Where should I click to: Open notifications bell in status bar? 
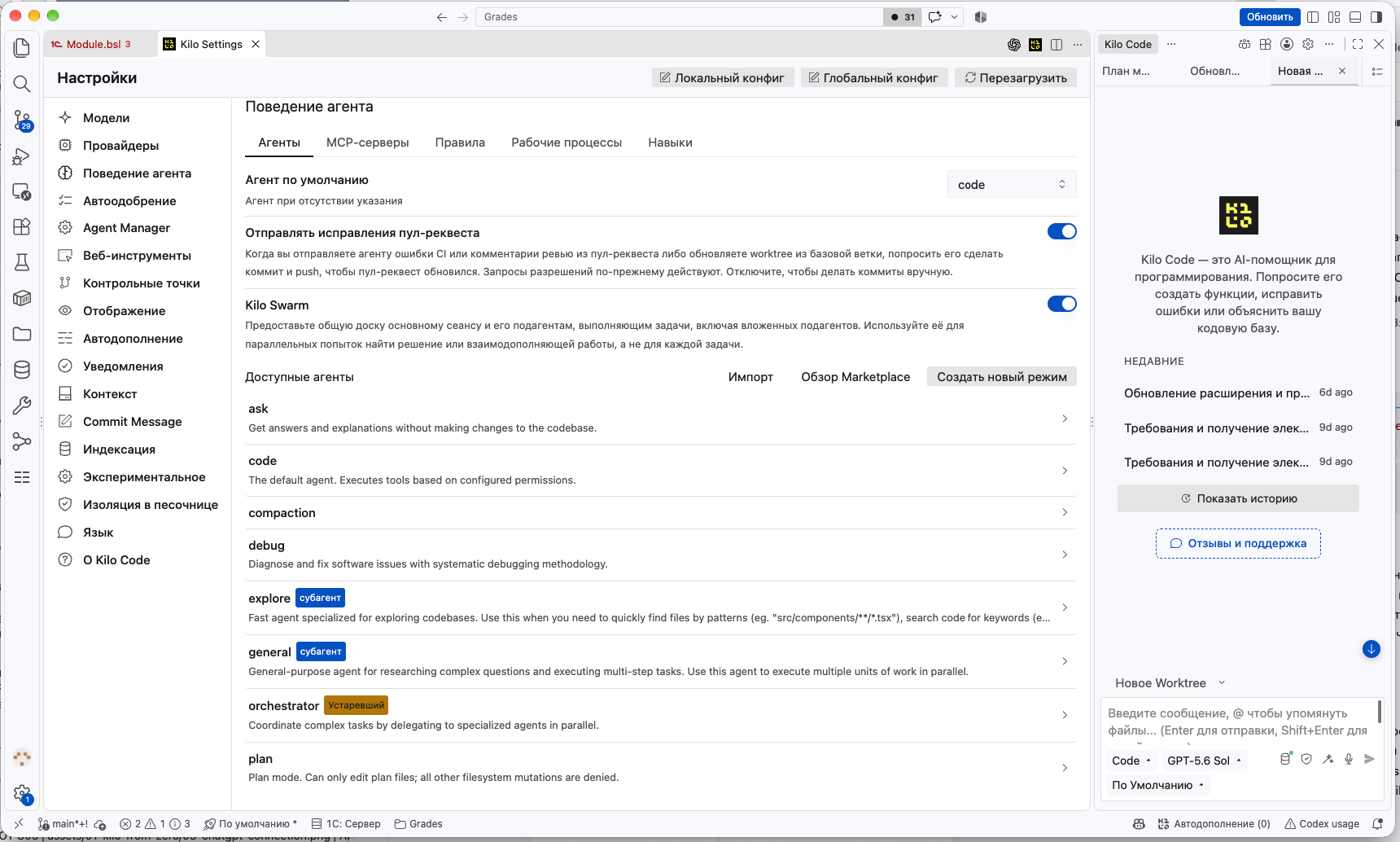coord(1377,824)
